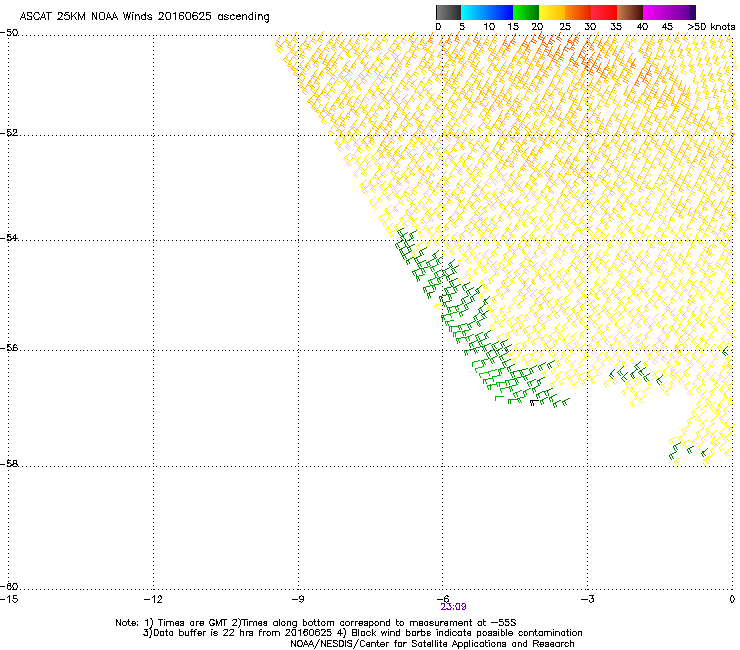The width and height of the screenshot is (740, 650).
Task: Click the longitude axis label '-9'
Action: (x=297, y=599)
